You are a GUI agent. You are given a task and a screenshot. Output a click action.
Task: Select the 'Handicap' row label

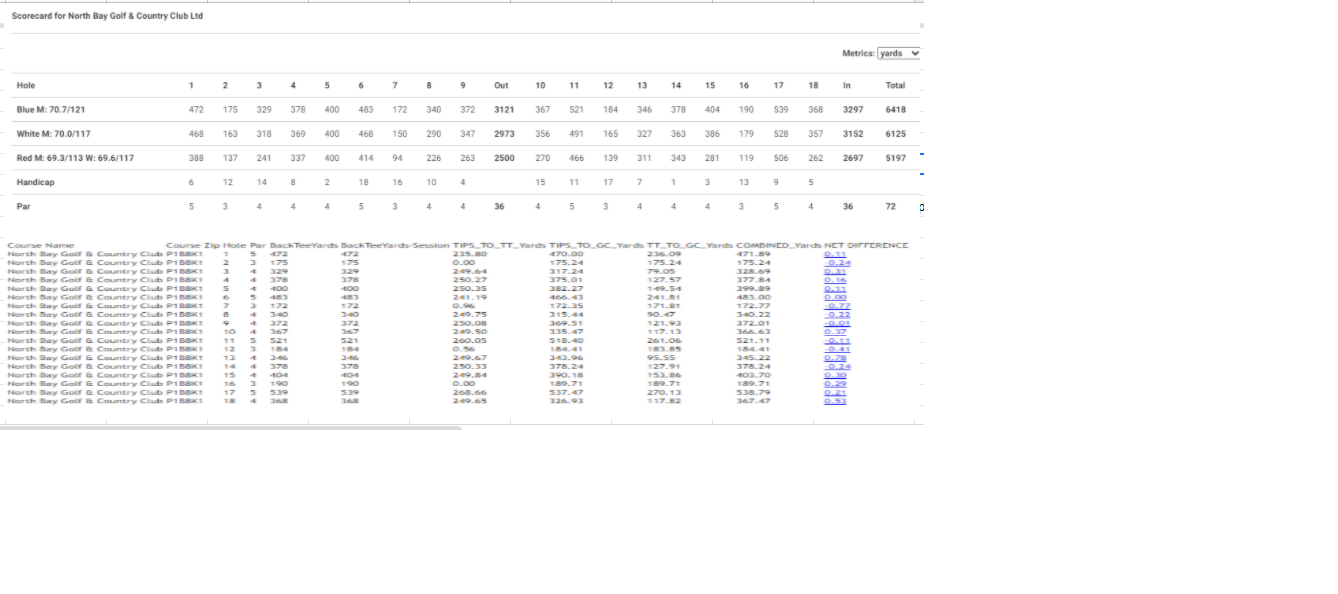pyautogui.click(x=34, y=182)
